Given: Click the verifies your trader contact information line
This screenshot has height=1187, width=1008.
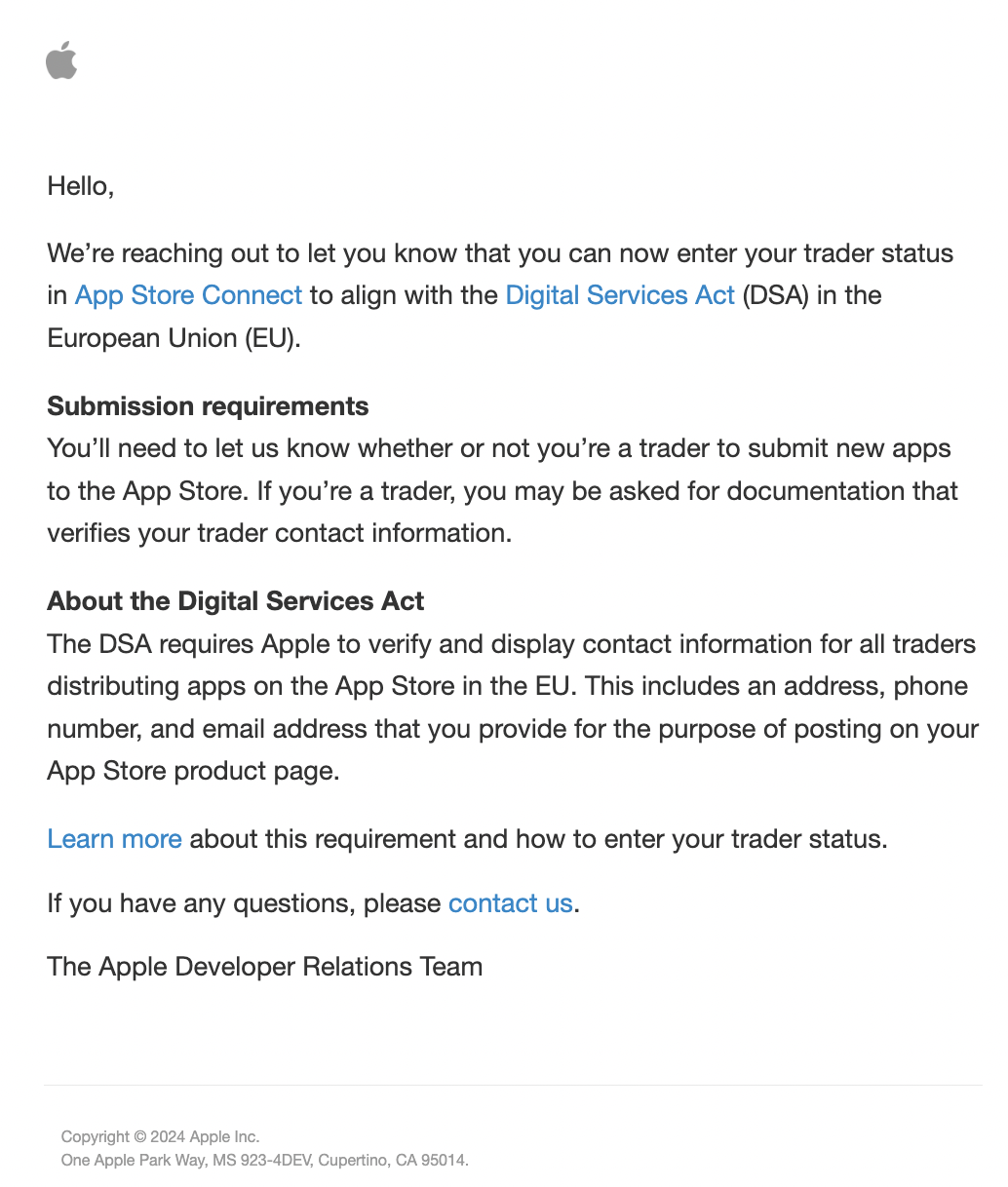Looking at the screenshot, I should 280,533.
